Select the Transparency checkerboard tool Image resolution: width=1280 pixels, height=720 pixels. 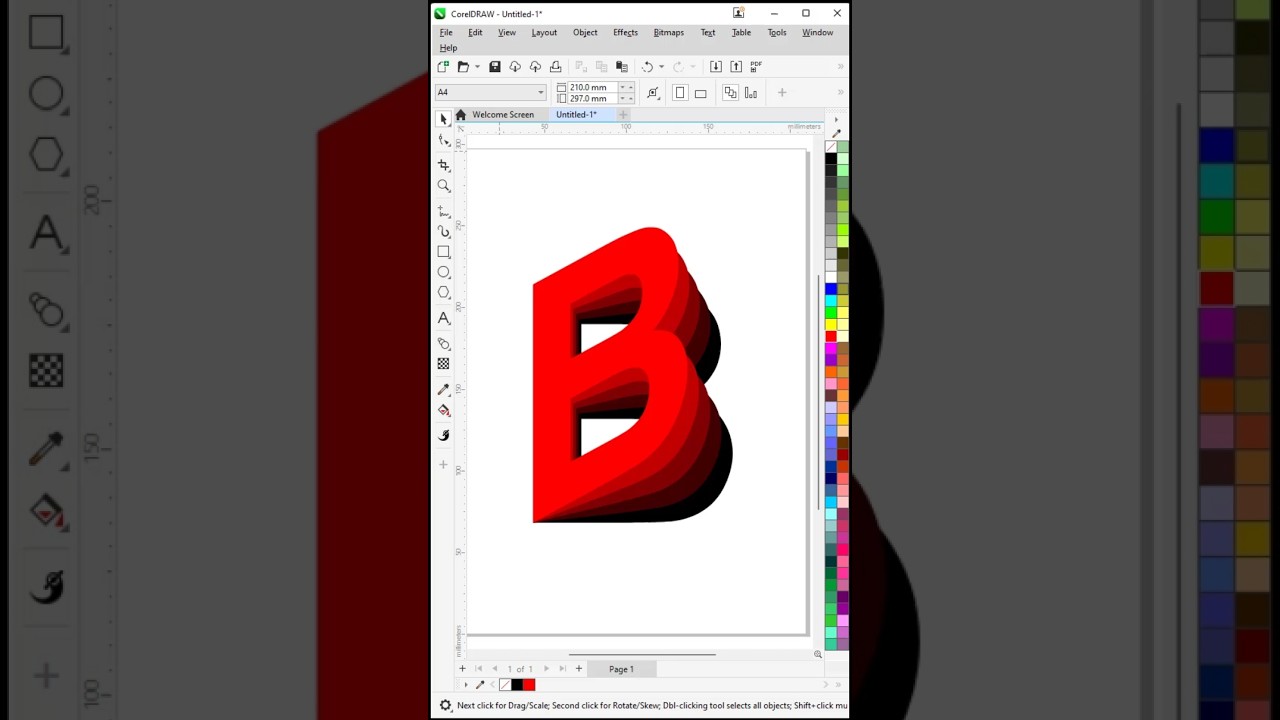[444, 363]
